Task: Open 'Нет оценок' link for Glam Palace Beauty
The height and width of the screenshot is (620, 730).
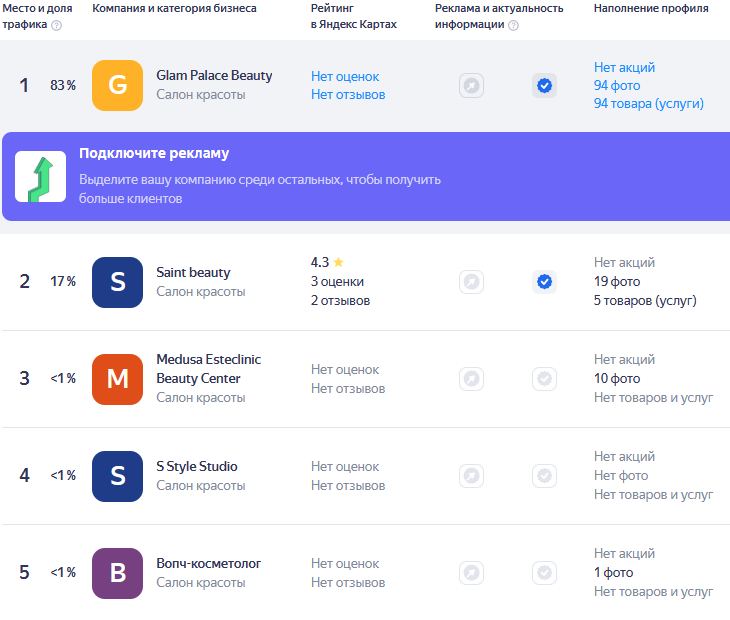Action: pyautogui.click(x=345, y=76)
